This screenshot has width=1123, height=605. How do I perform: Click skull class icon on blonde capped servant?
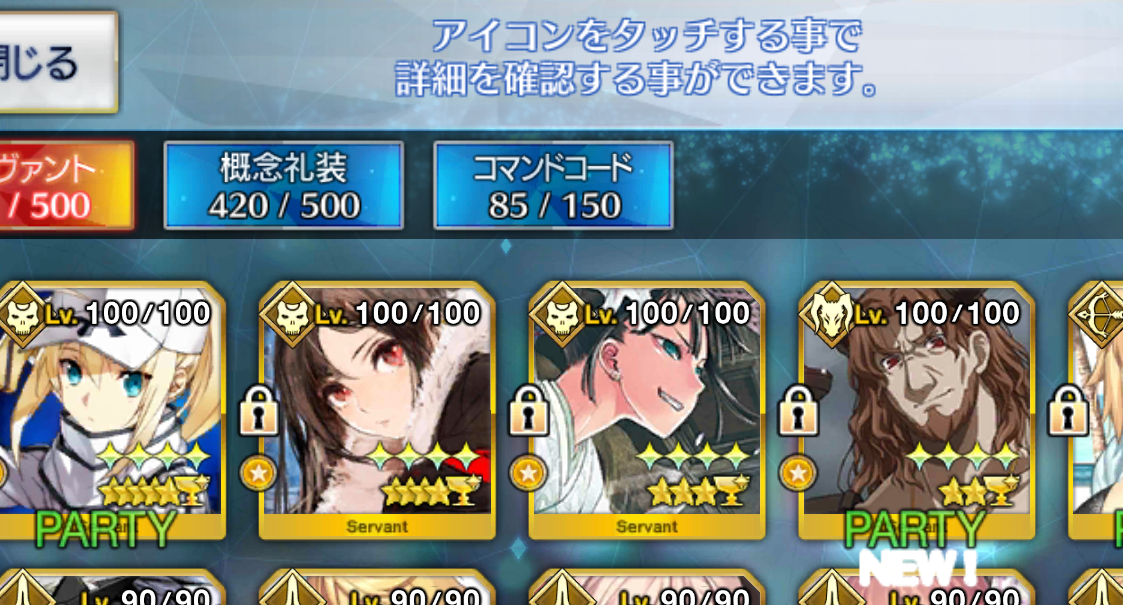(23, 315)
